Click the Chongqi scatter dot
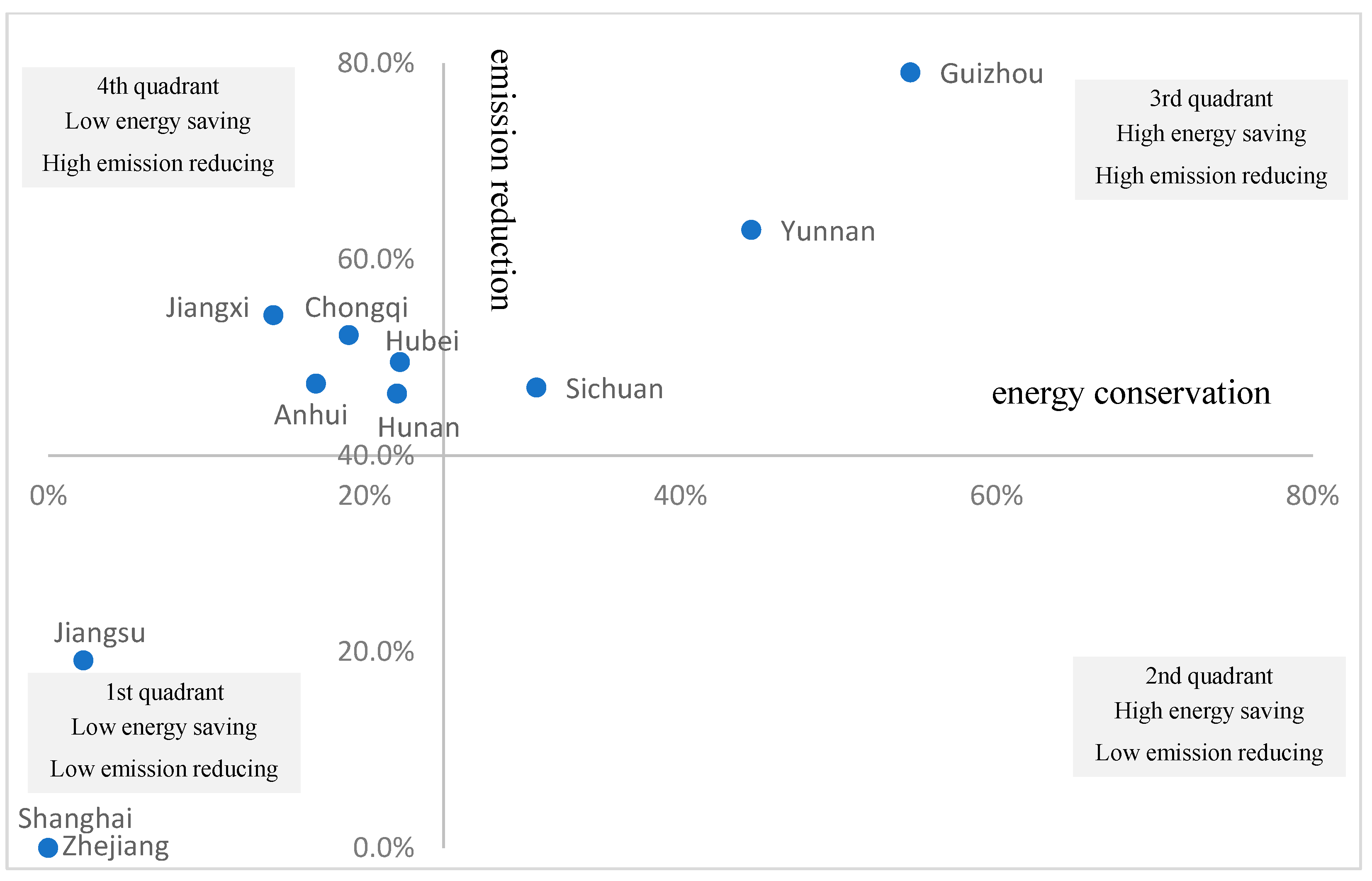This screenshot has height=881, width=1372. [x=348, y=335]
